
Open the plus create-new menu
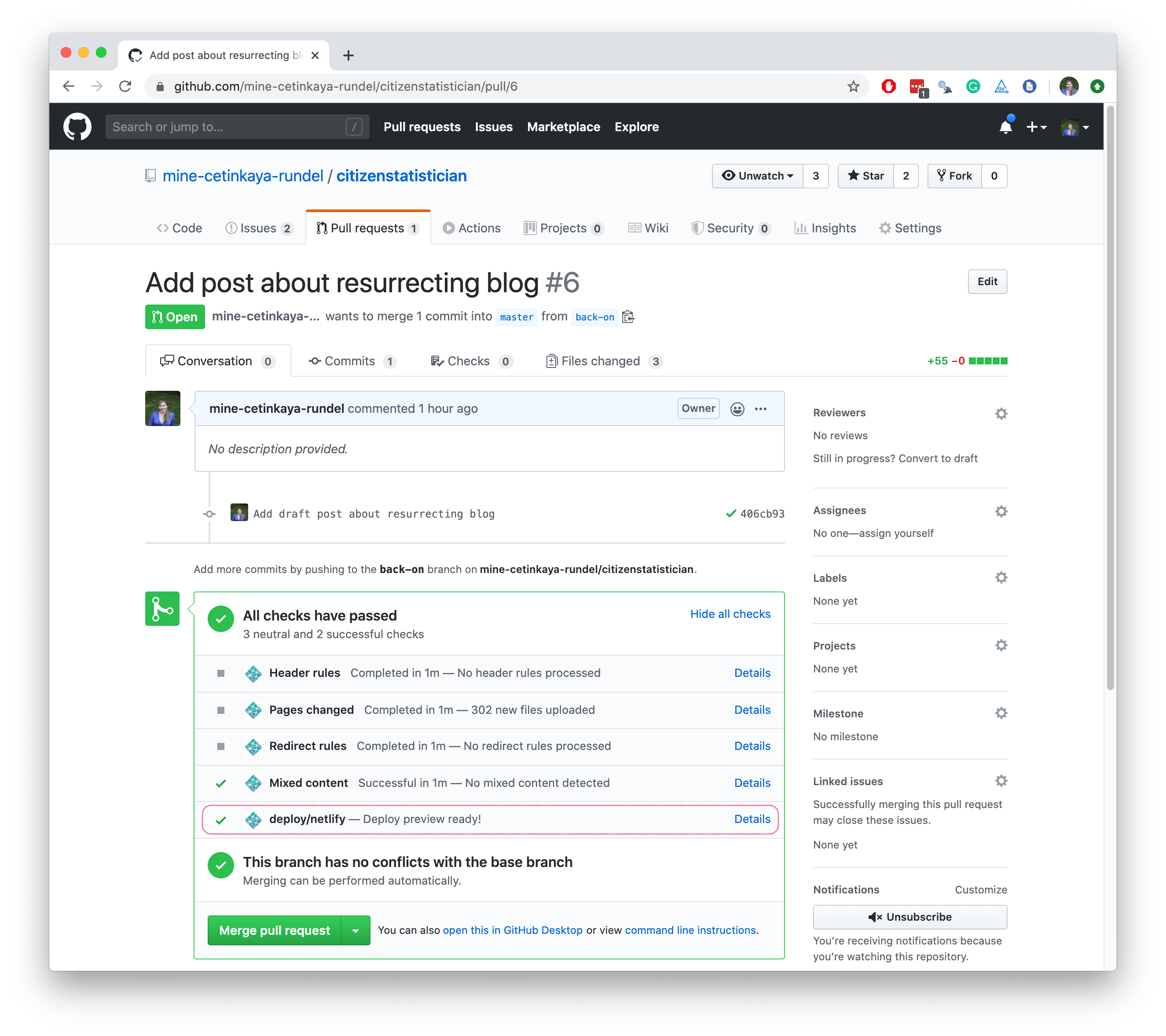click(1036, 127)
